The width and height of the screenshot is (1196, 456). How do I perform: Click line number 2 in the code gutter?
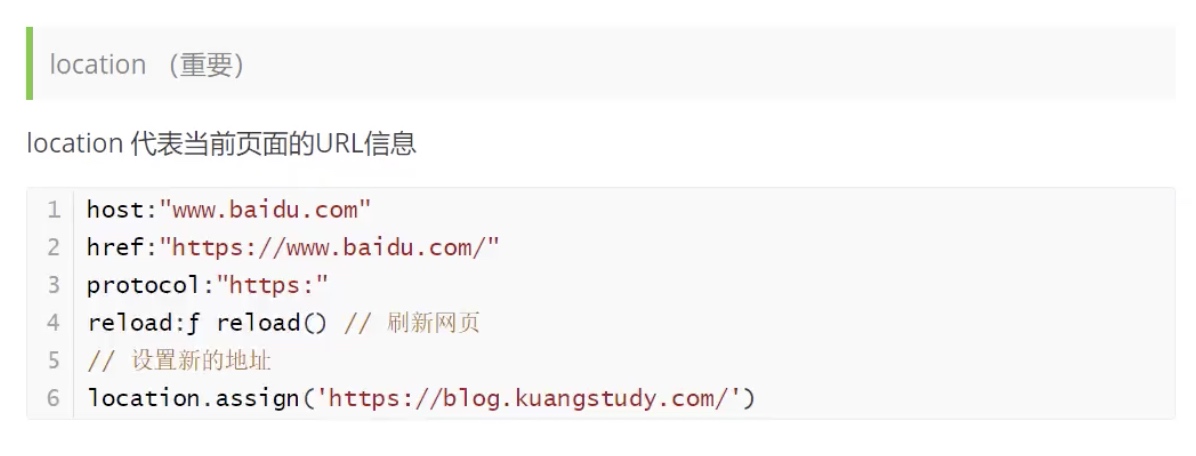[53, 247]
